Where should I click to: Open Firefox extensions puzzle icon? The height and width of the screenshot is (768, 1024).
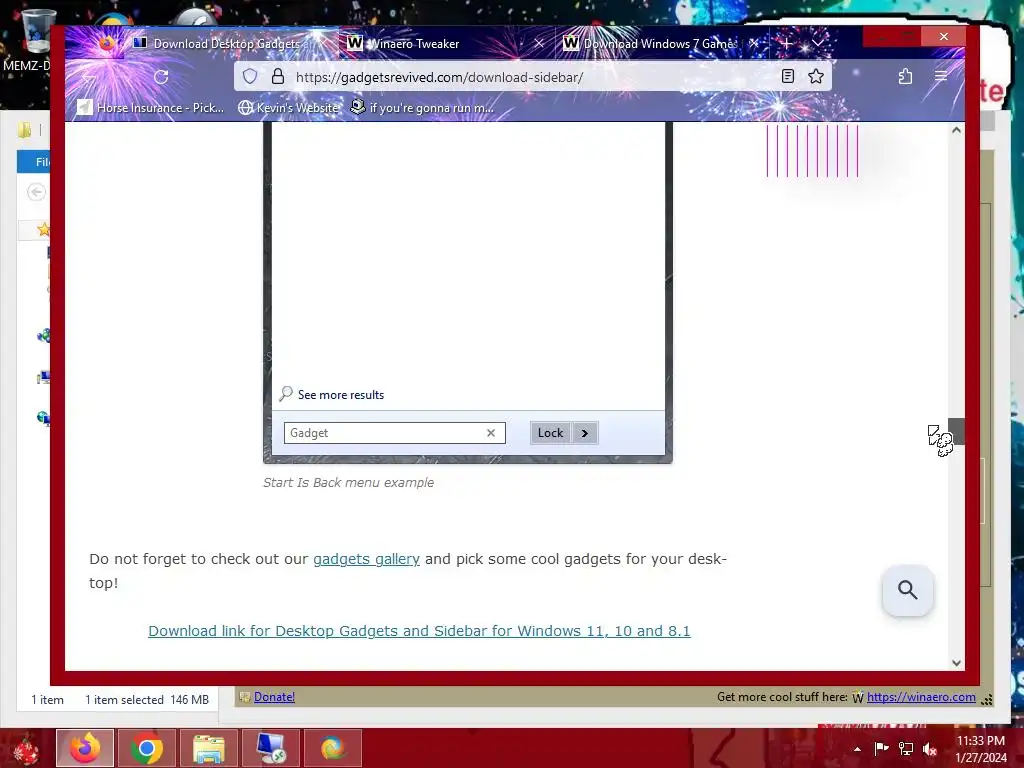point(905,76)
